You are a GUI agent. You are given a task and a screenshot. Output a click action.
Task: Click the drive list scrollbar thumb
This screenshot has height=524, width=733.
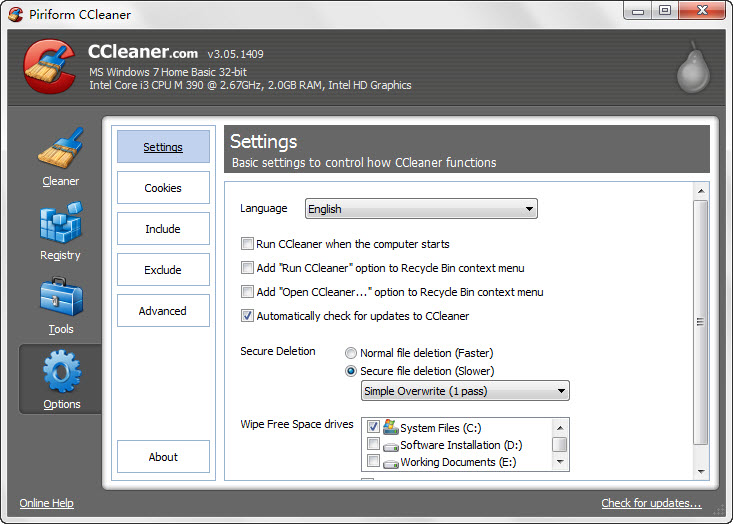pyautogui.click(x=560, y=444)
